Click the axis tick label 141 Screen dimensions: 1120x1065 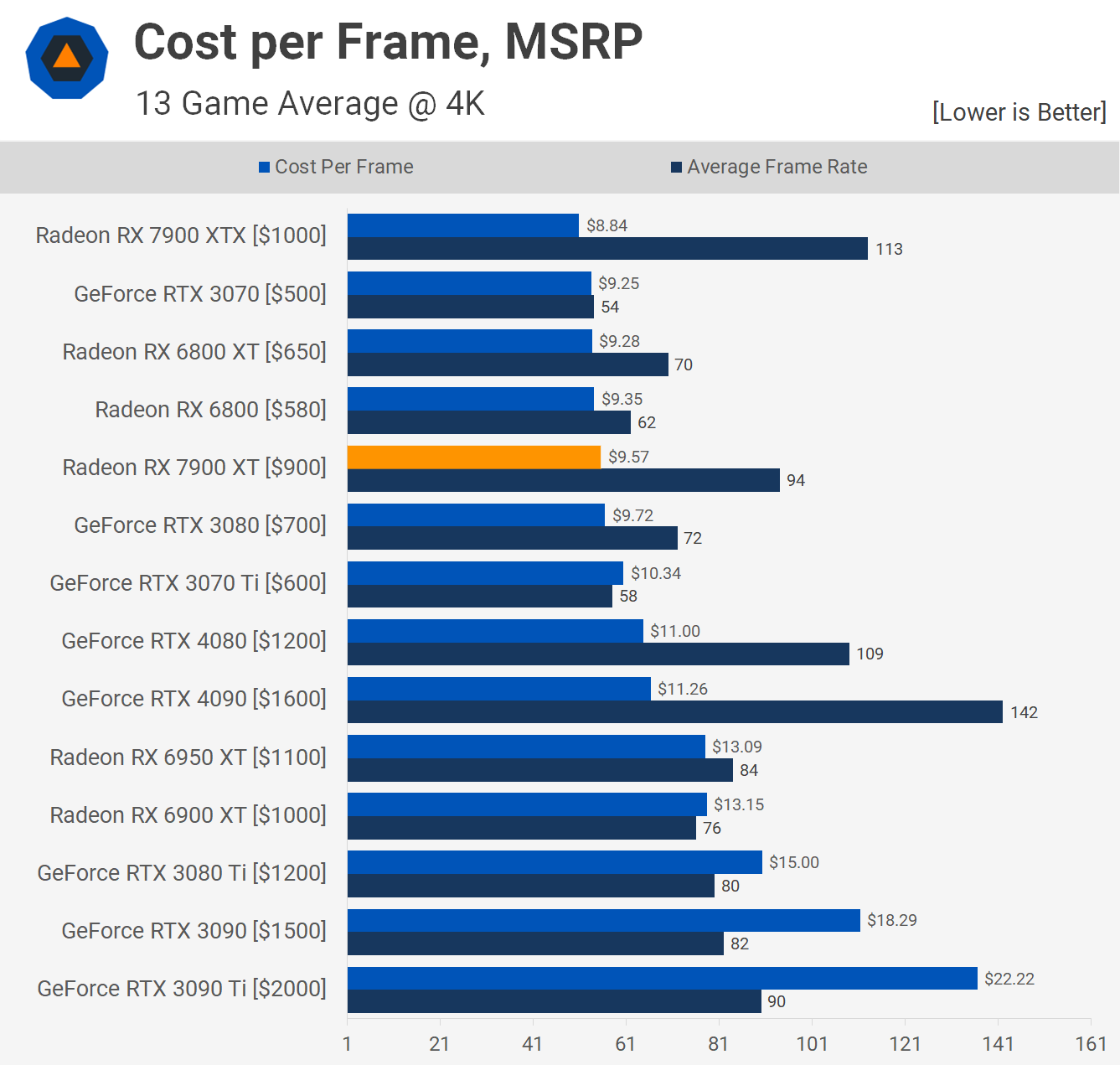[x=998, y=1044]
